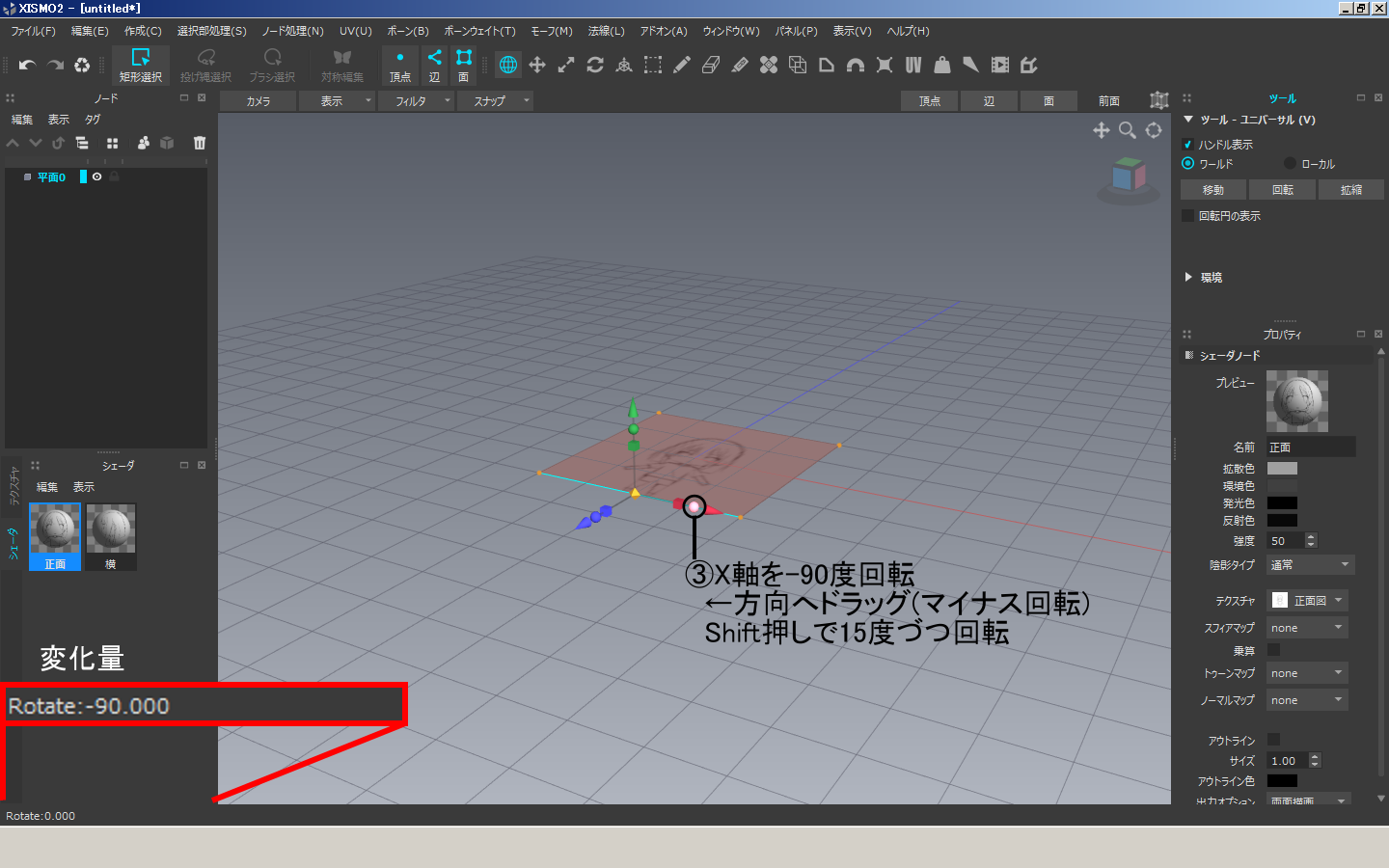Select the Move cross-arrows tool
This screenshot has height=868, width=1389.
click(537, 65)
